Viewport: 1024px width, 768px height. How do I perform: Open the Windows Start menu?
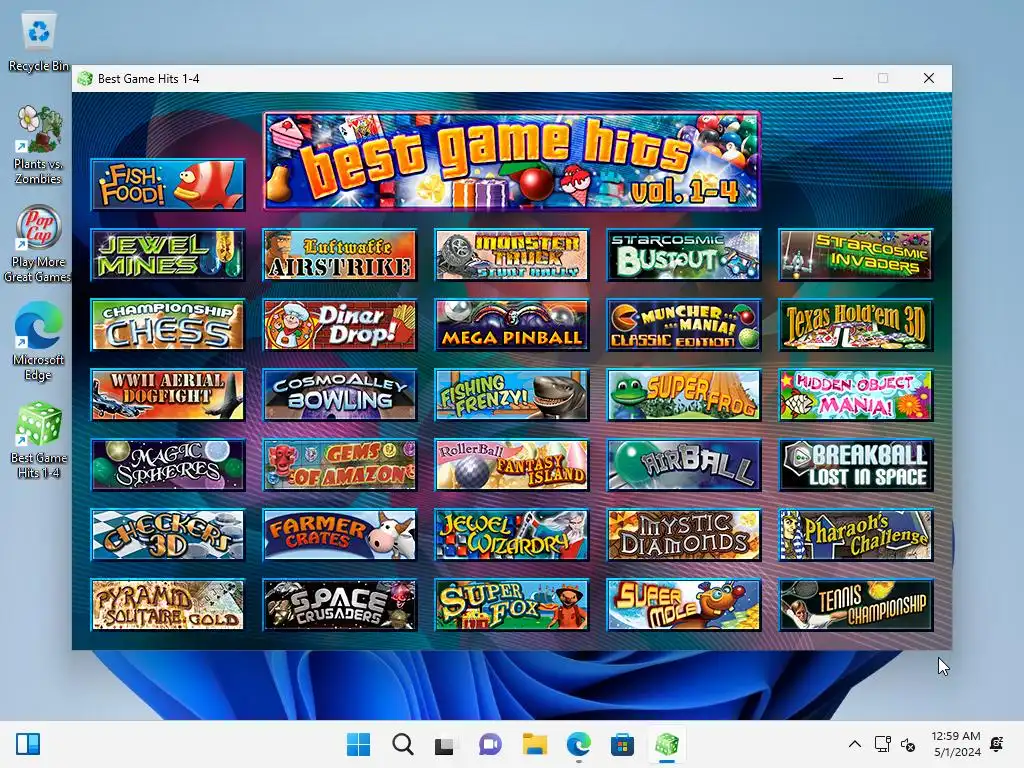pos(359,744)
